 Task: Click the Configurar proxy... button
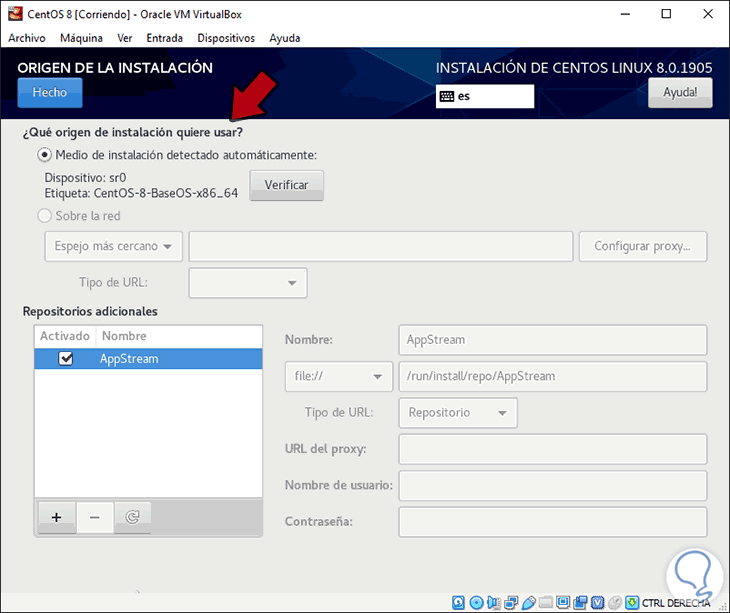tap(642, 246)
